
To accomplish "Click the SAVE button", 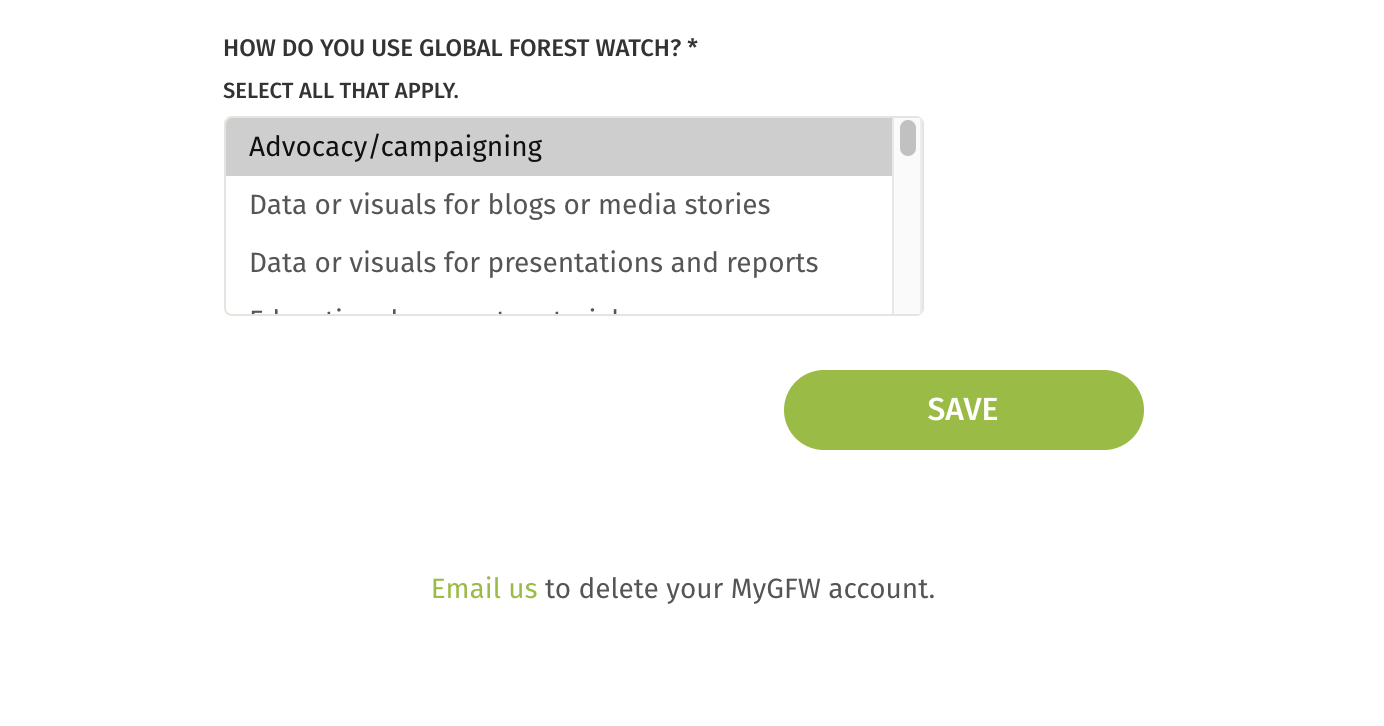I will 963,409.
